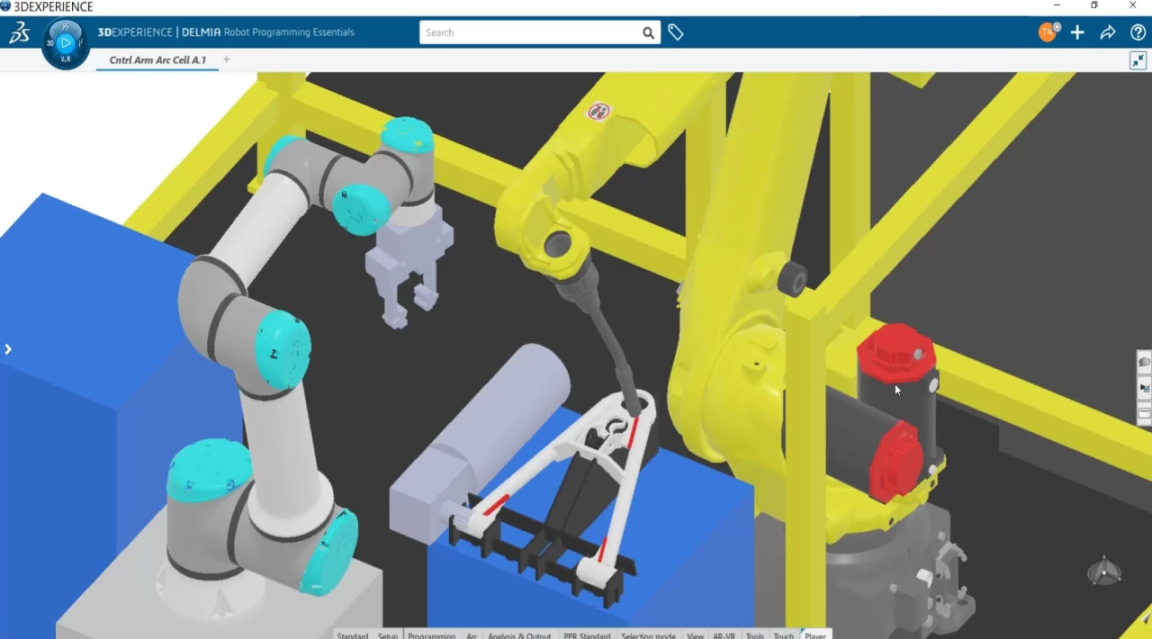Open the Cntrl Arm Arc Cell A.1 tab

(157, 60)
